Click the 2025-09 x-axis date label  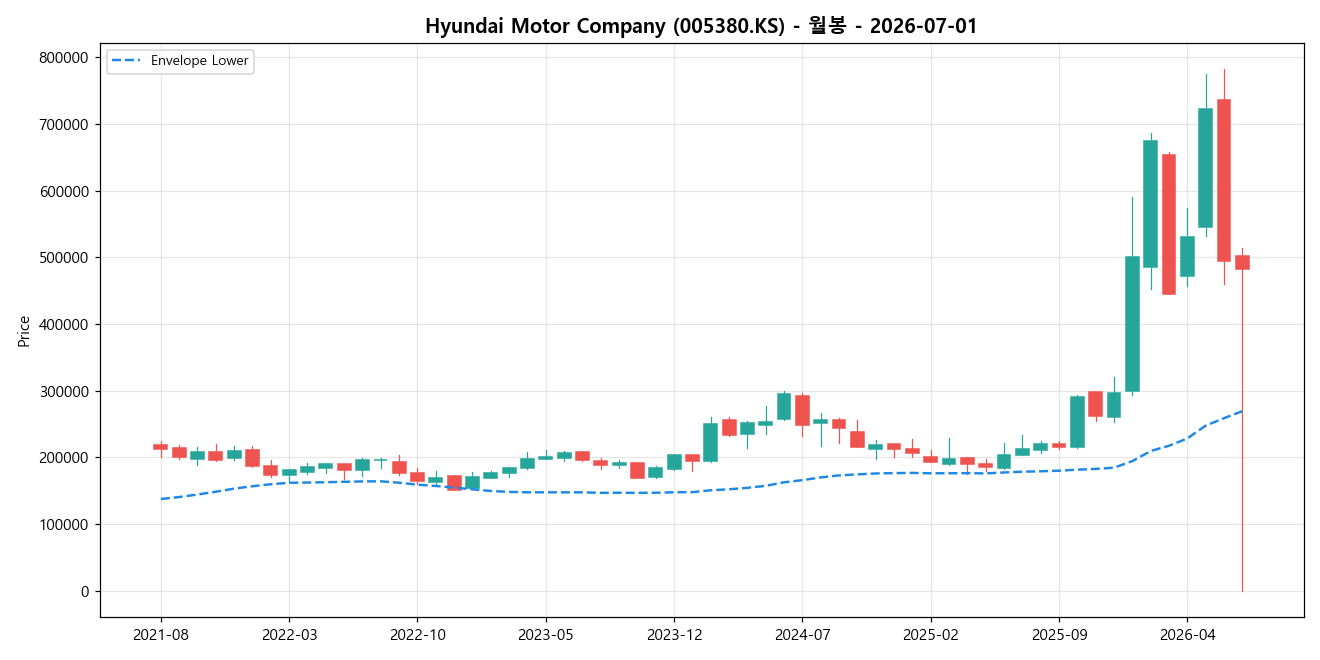(1059, 634)
